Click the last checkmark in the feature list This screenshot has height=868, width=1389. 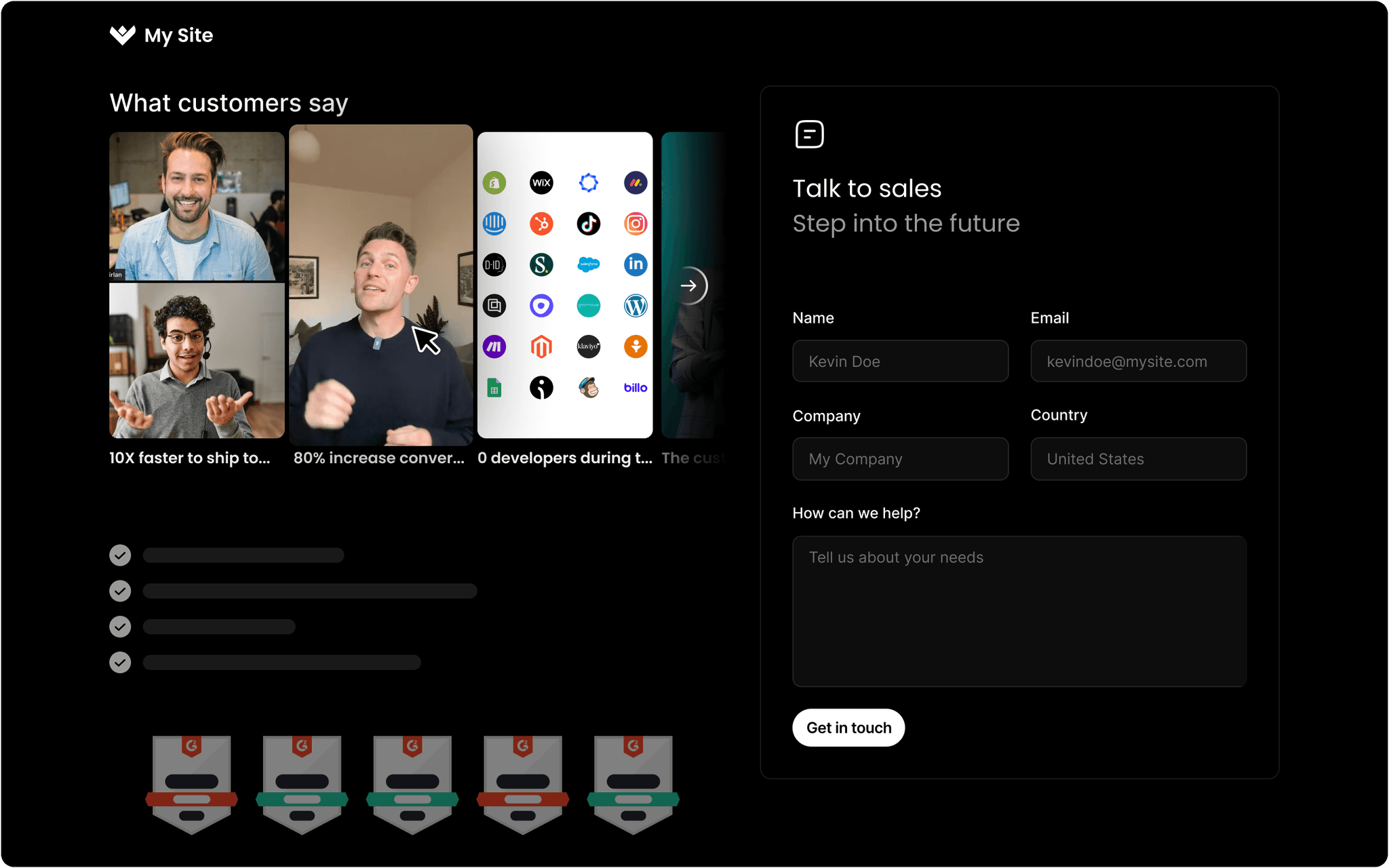point(120,663)
